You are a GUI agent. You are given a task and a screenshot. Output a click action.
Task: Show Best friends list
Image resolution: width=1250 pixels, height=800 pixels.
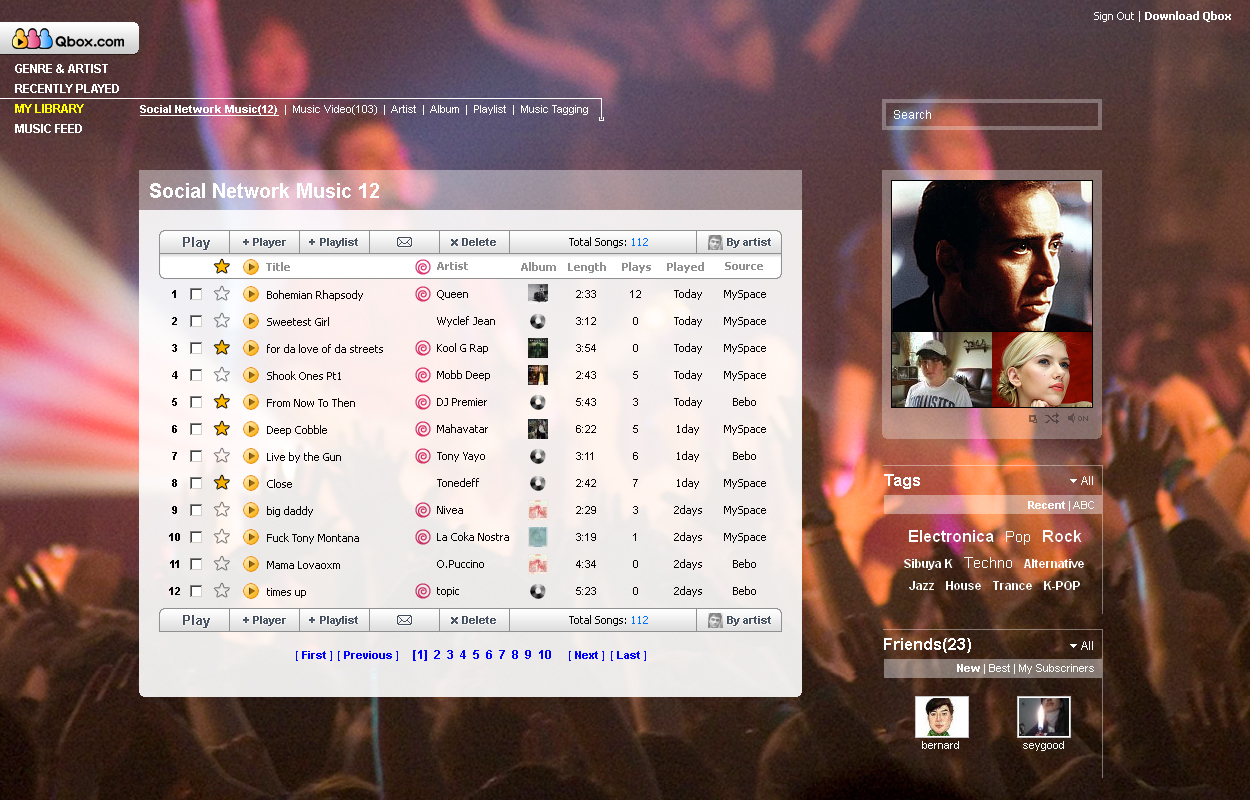tap(999, 668)
